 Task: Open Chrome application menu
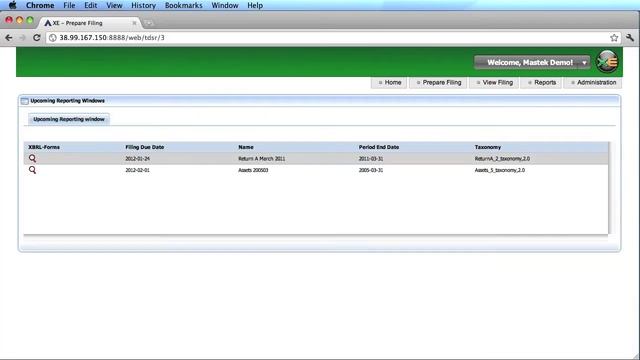[40, 5]
